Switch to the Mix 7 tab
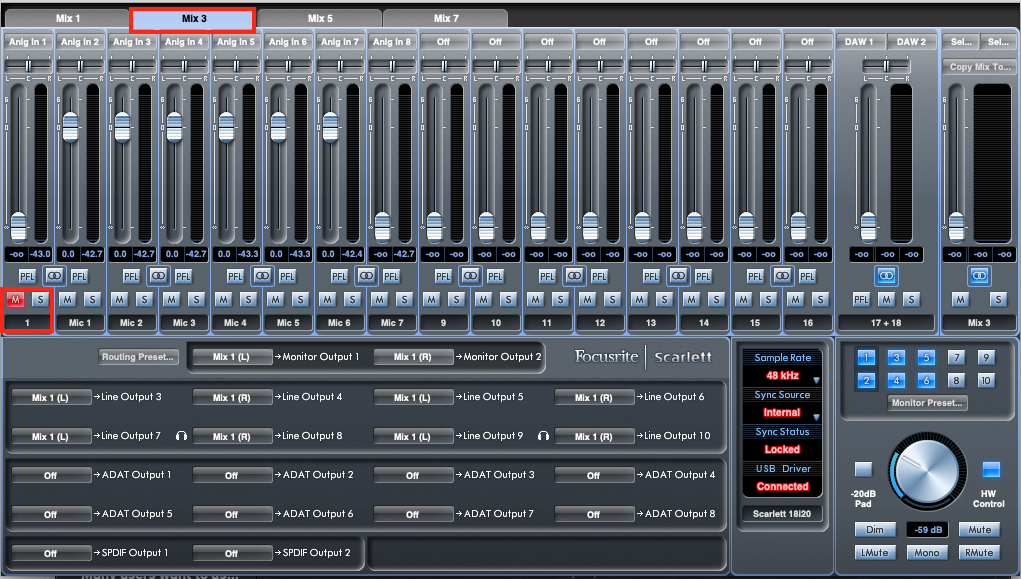 444,17
